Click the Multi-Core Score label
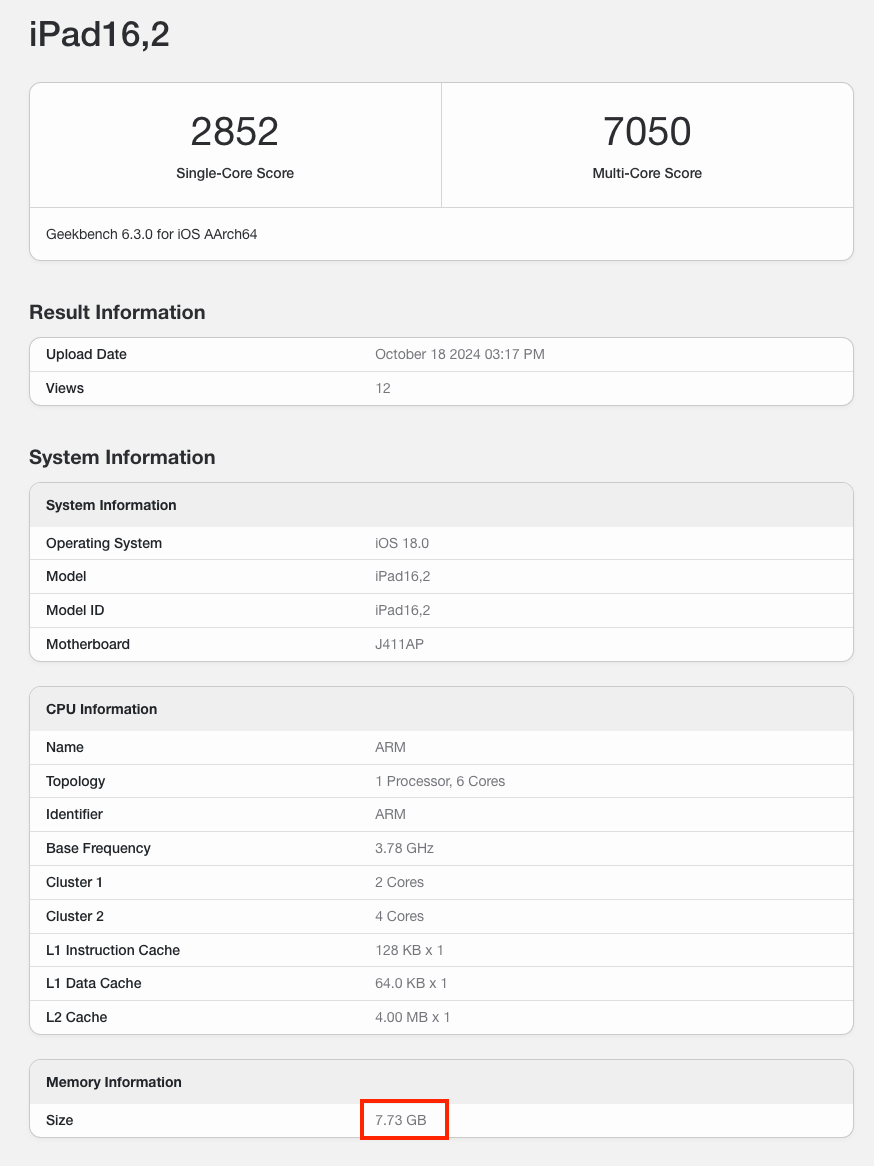The height and width of the screenshot is (1166, 874). click(647, 173)
